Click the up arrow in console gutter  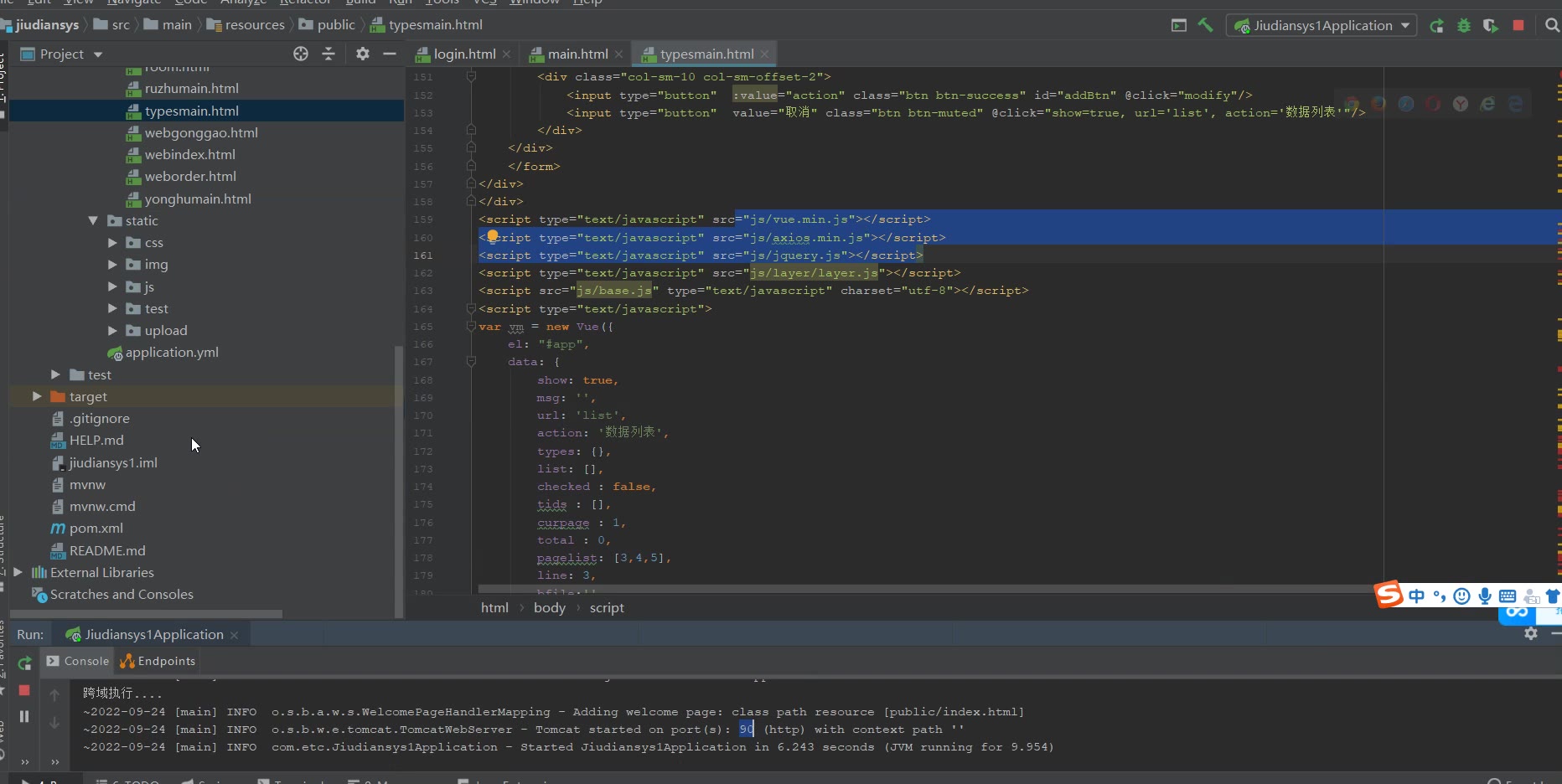pos(54,695)
